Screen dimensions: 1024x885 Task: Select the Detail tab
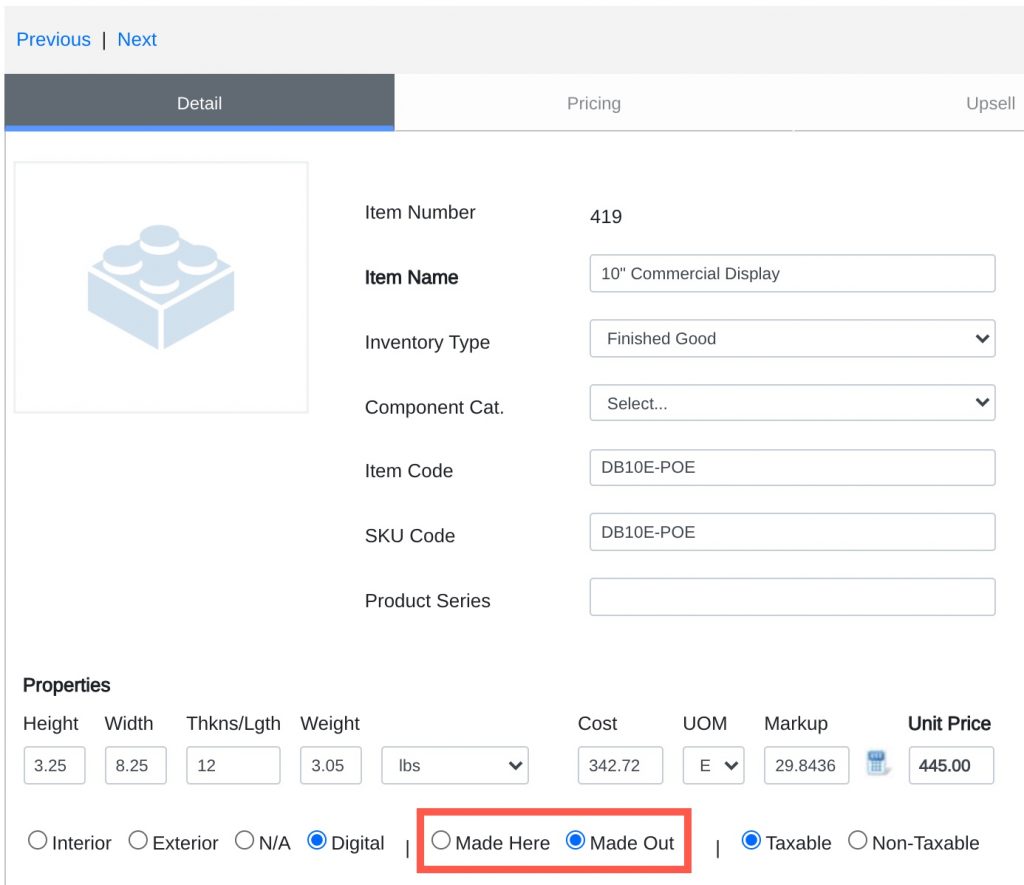coord(199,103)
